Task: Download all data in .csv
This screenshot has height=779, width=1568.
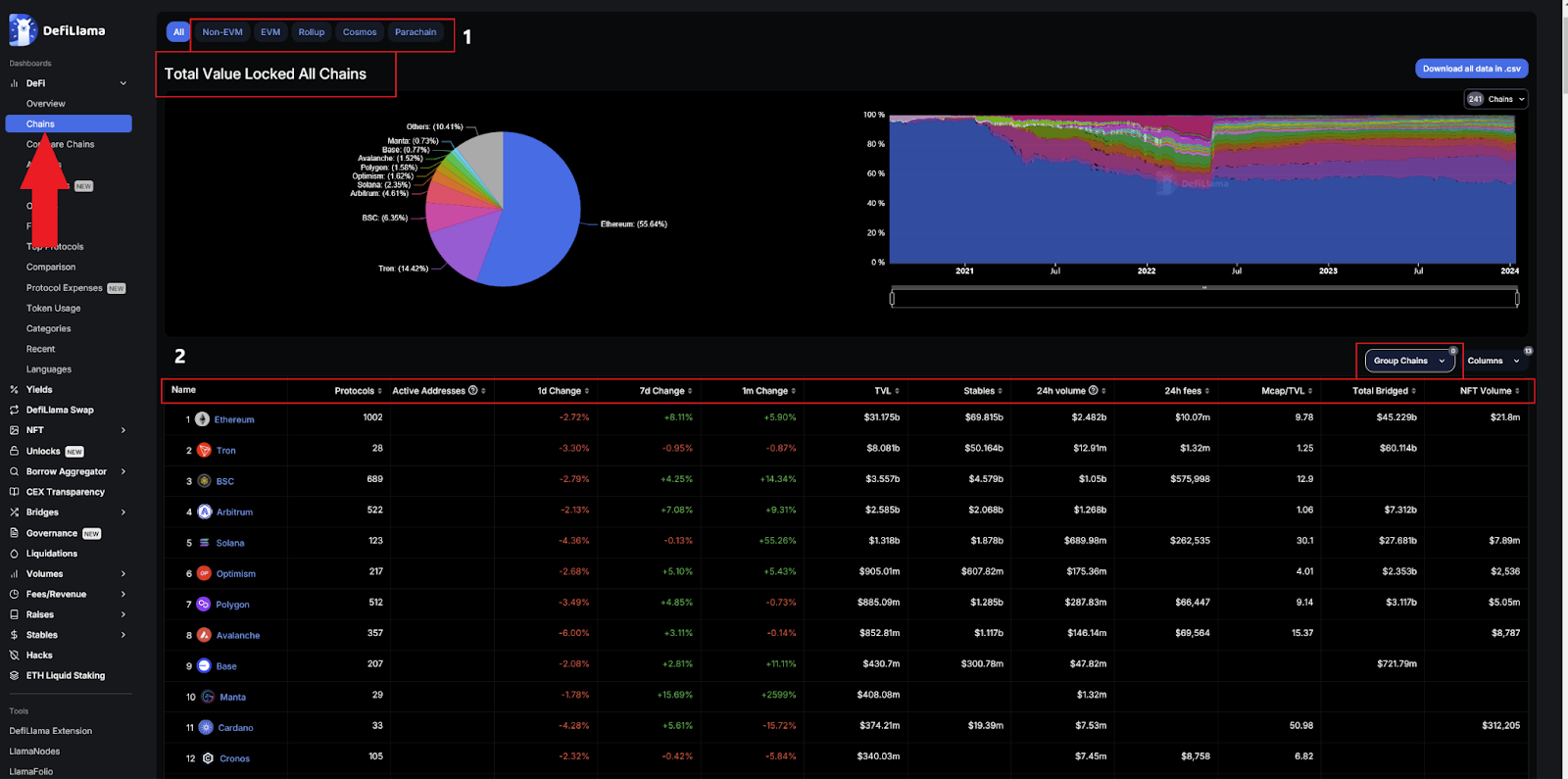Action: [x=1471, y=69]
